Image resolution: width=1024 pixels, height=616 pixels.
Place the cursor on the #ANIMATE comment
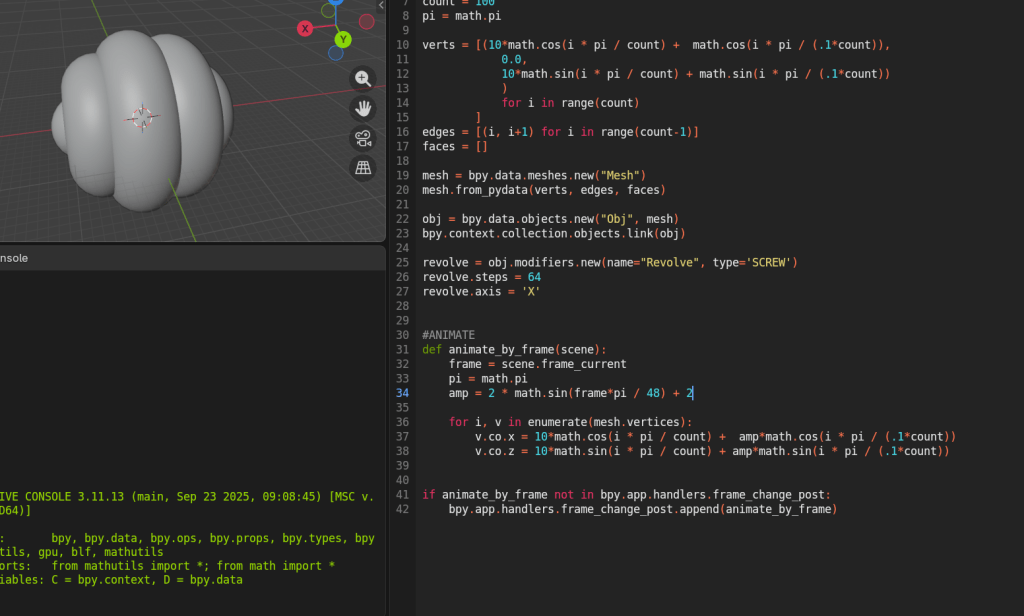[x=448, y=335]
